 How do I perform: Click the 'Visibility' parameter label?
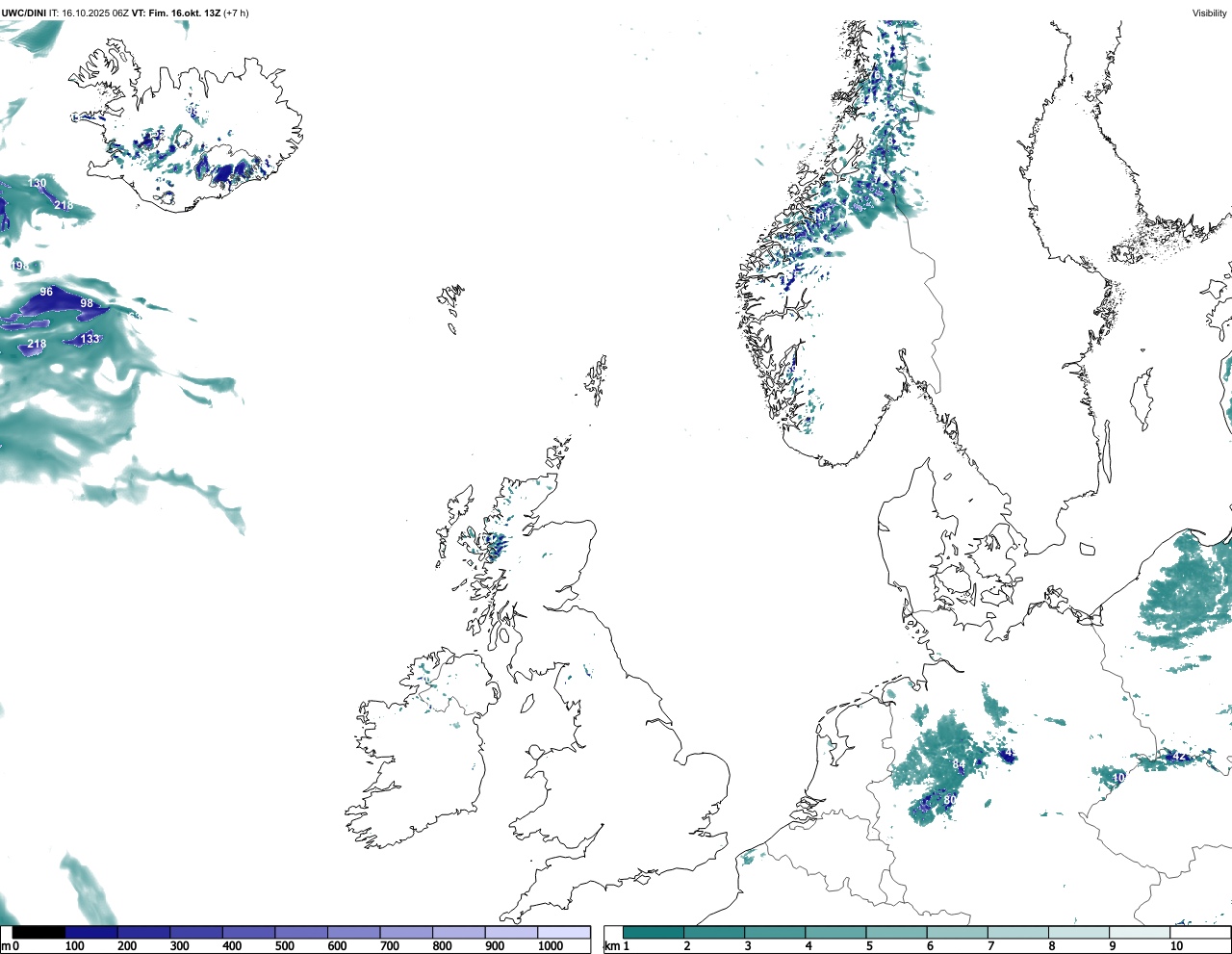click(1210, 13)
